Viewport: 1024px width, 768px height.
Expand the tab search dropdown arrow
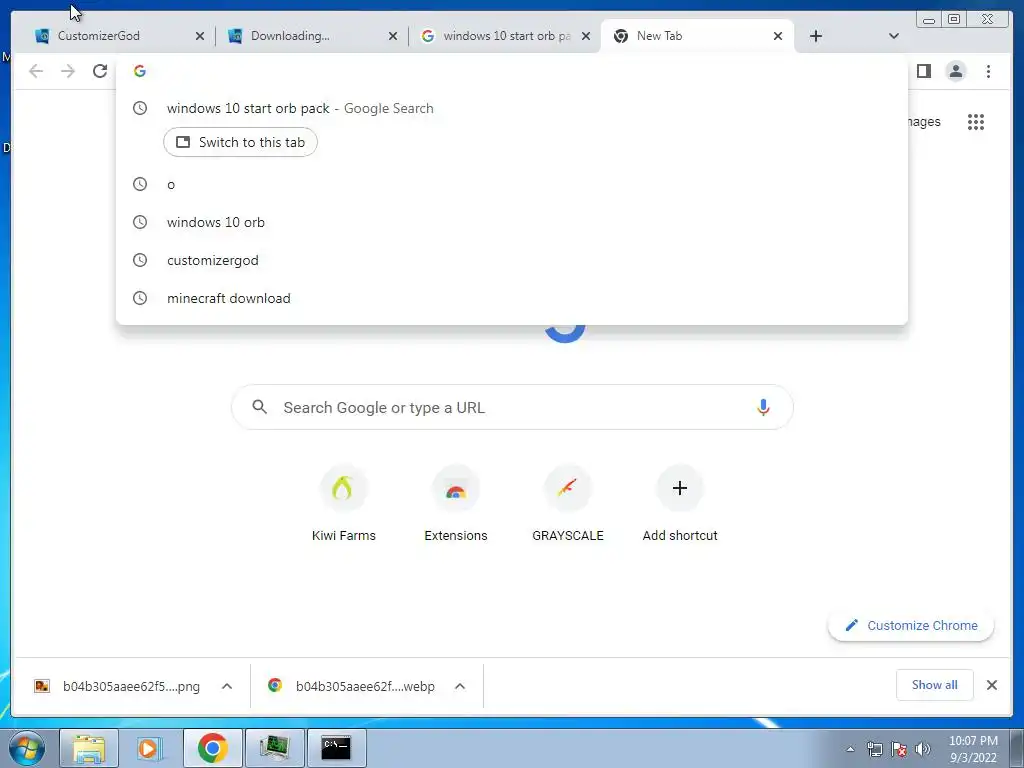(x=893, y=36)
